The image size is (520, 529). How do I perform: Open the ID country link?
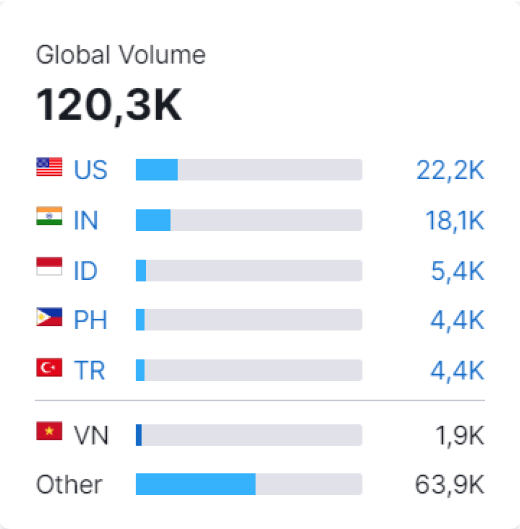coord(85,271)
